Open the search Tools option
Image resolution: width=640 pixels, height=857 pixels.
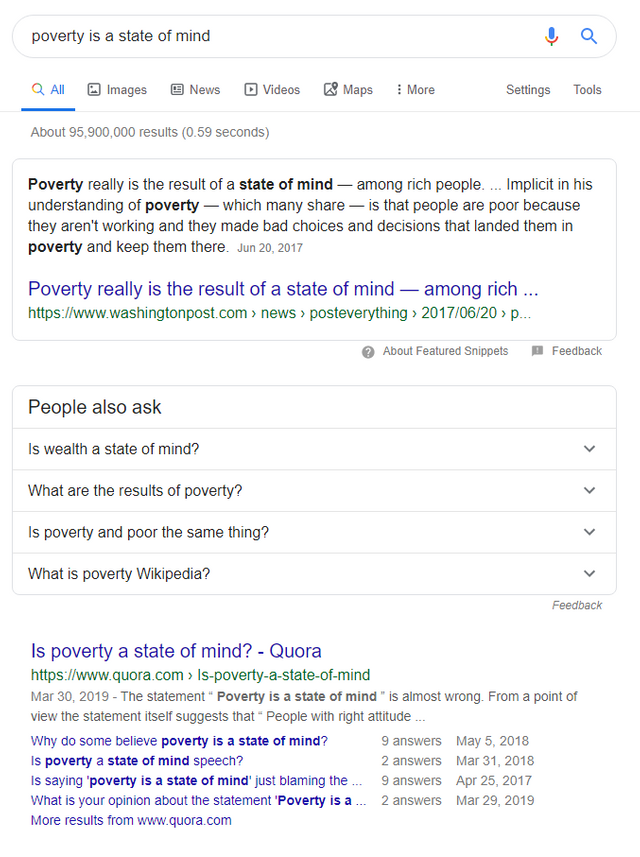click(587, 90)
